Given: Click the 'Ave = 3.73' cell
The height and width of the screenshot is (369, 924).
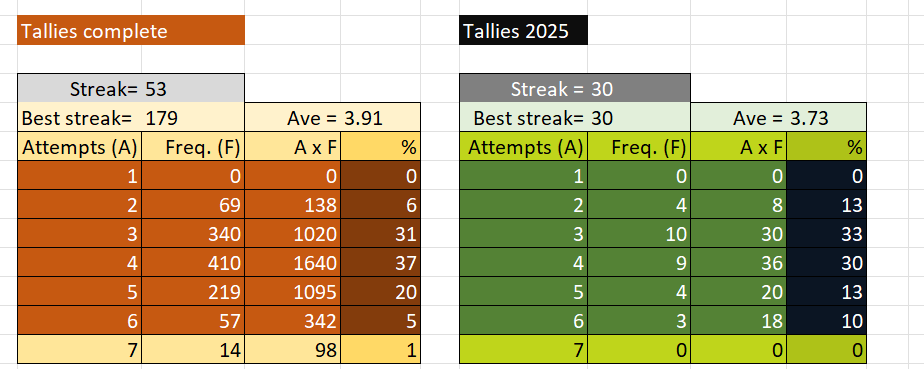Looking at the screenshot, I should coord(778,118).
